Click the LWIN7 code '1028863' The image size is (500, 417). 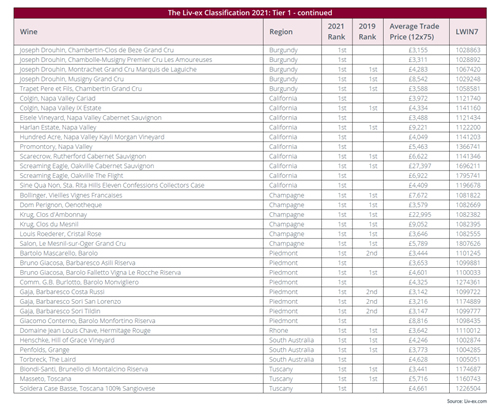(468, 50)
